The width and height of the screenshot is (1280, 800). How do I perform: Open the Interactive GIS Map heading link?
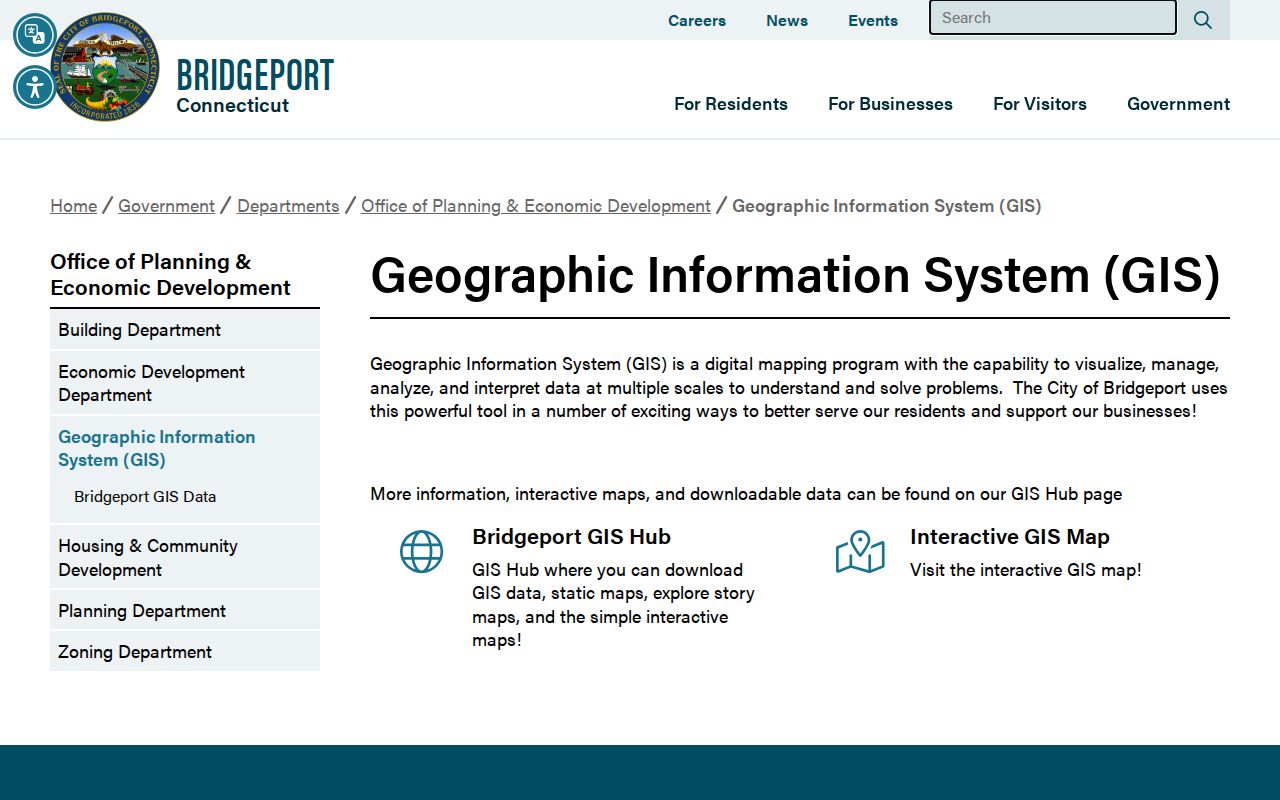[x=1010, y=537]
